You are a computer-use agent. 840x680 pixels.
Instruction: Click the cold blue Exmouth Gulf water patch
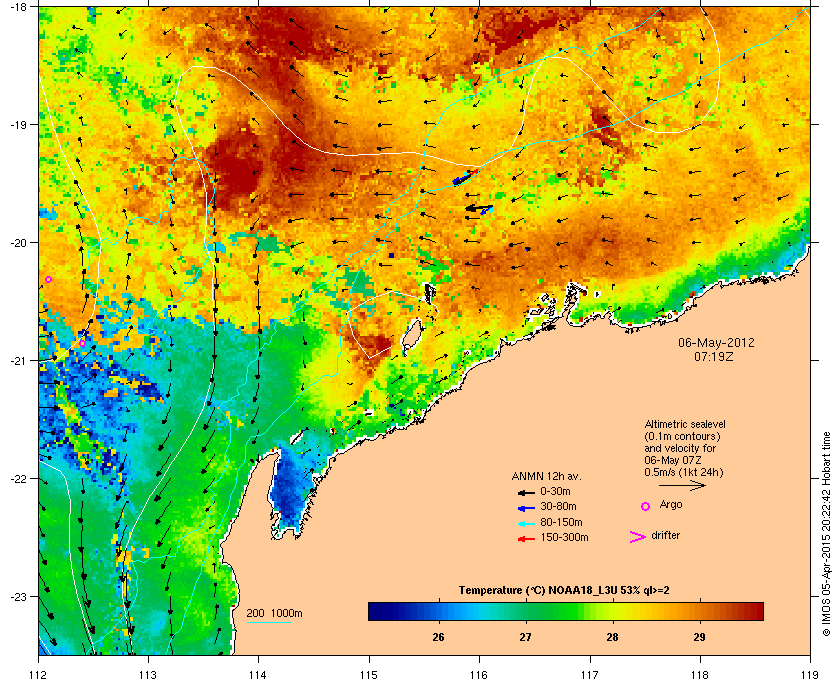(x=289, y=490)
